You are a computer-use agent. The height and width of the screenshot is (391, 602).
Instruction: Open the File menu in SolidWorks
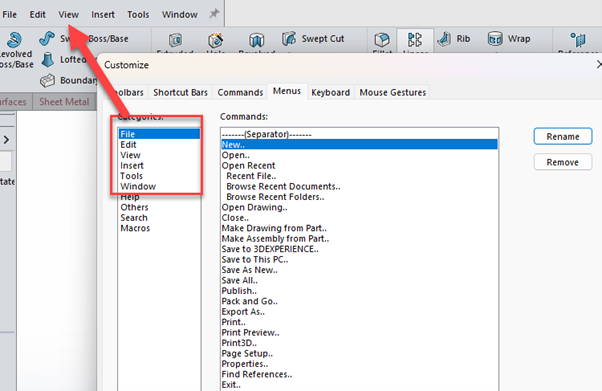10,15
